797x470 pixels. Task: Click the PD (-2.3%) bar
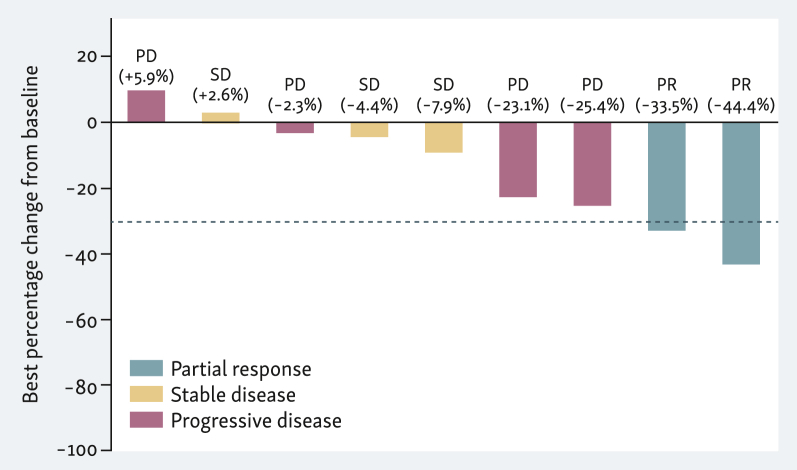click(x=295, y=127)
